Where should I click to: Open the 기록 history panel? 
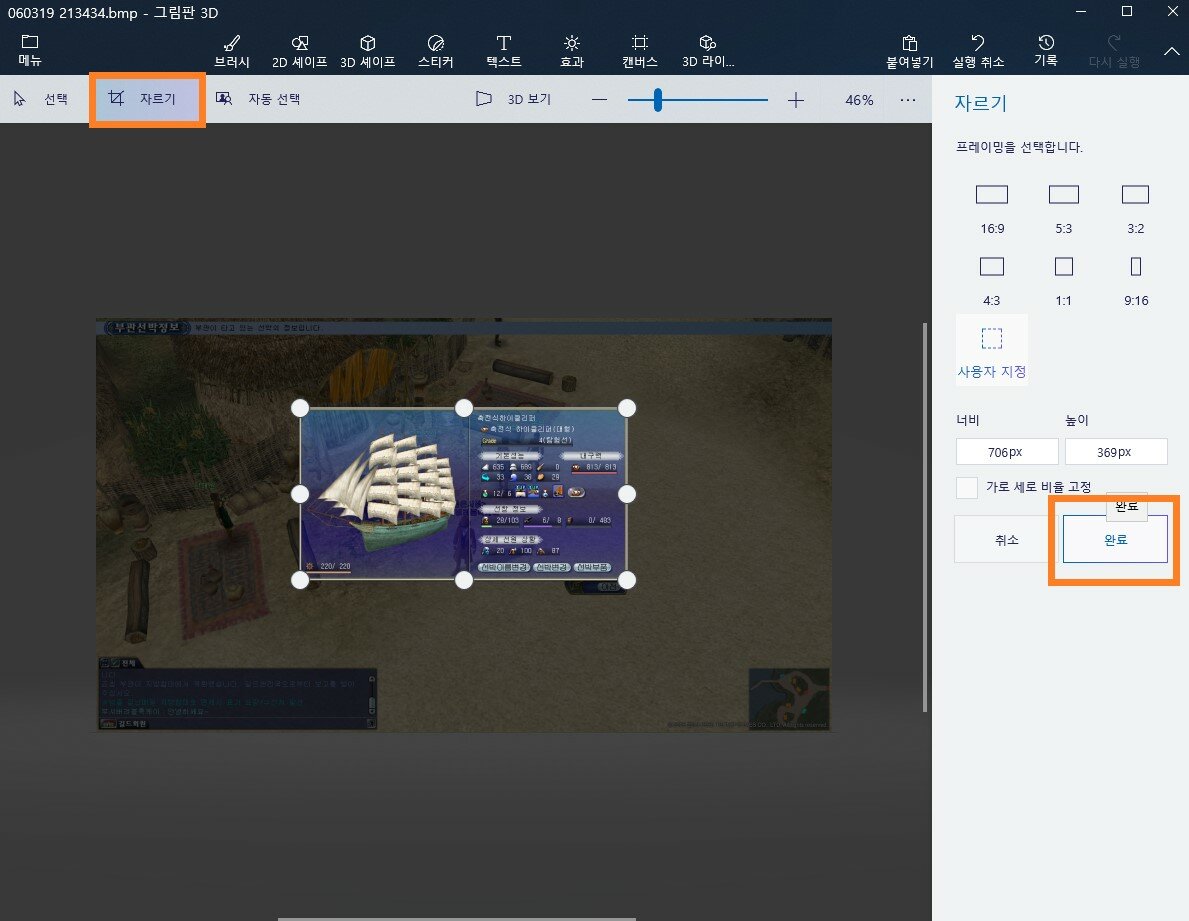click(x=1046, y=50)
